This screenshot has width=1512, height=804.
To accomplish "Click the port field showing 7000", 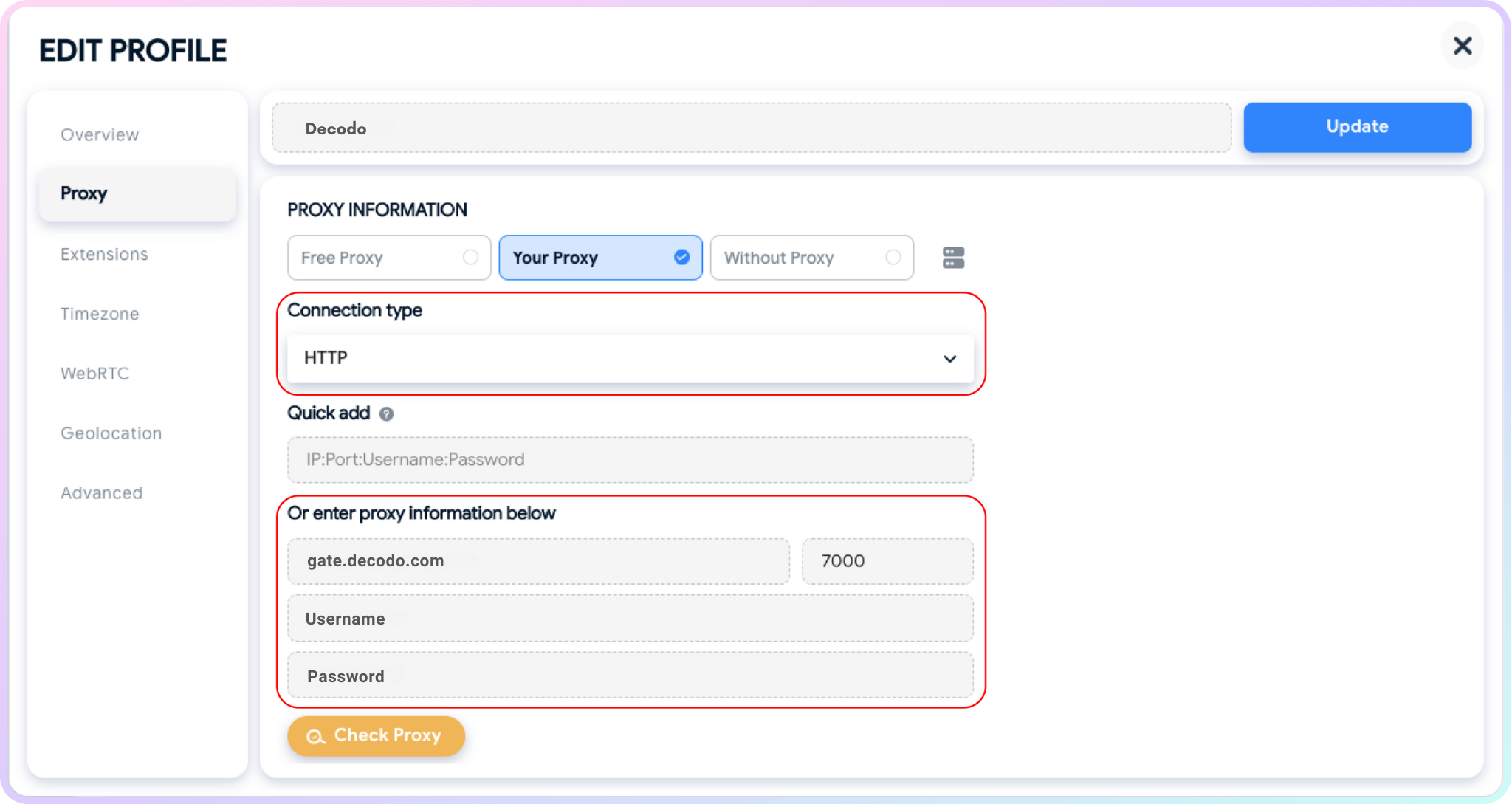I will click(x=887, y=561).
